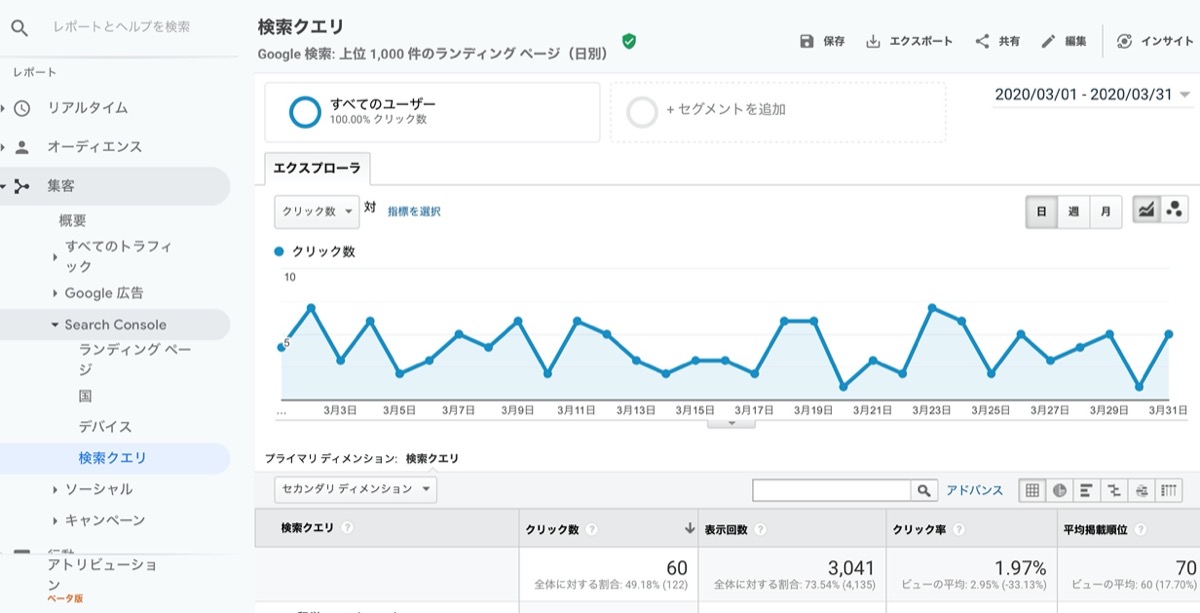
Task: Click the magnifier icon in the left sidebar search
Action: [19, 27]
